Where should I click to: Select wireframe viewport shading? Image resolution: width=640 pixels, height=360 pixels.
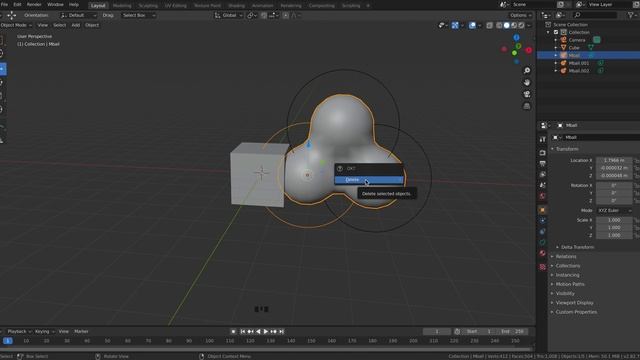[499, 25]
